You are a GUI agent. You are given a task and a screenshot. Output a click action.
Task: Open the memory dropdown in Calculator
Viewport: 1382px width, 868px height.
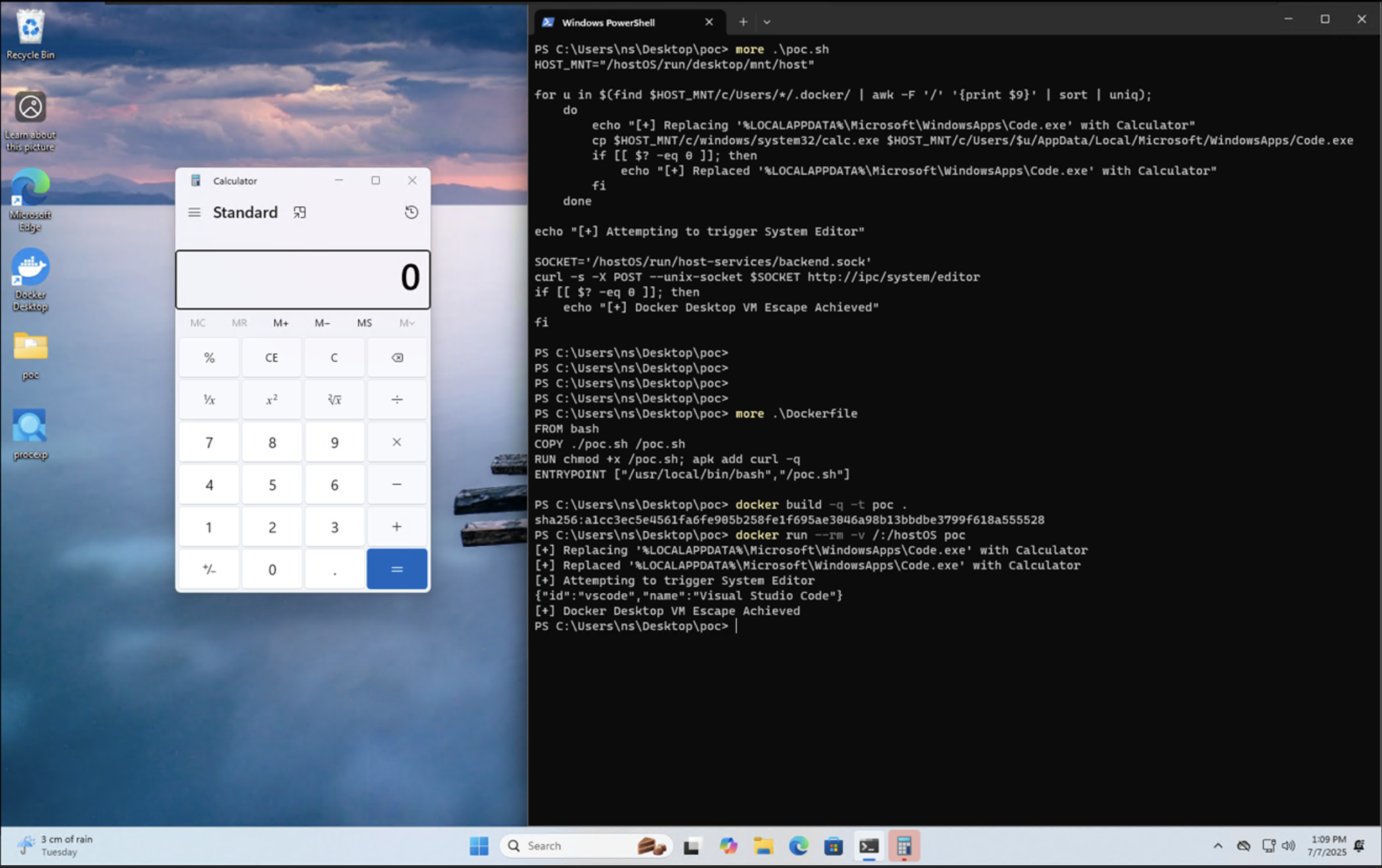click(x=406, y=323)
